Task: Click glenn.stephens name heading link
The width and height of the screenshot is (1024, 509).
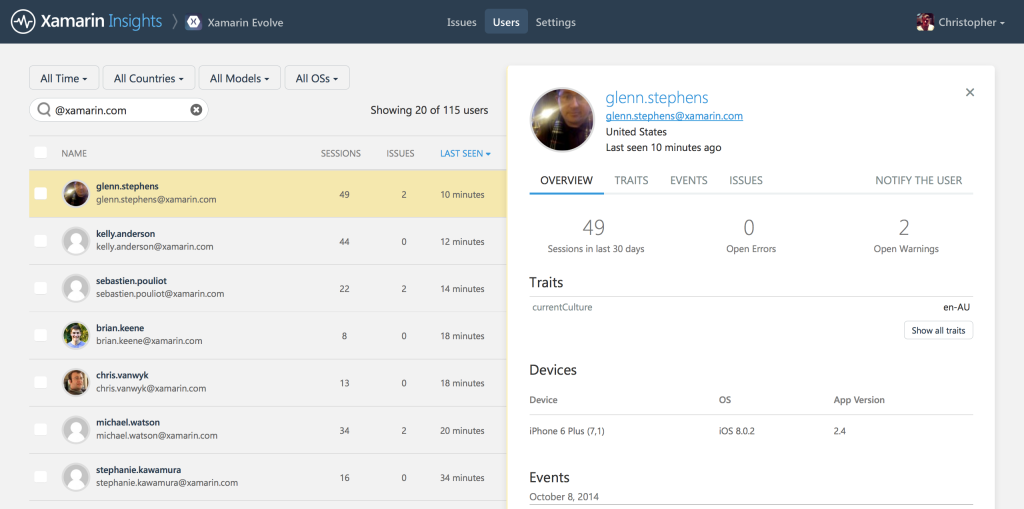Action: tap(656, 98)
